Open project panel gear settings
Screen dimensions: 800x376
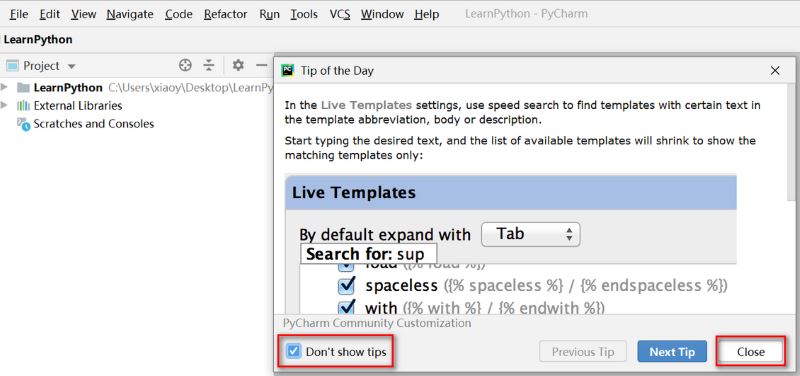[x=238, y=65]
